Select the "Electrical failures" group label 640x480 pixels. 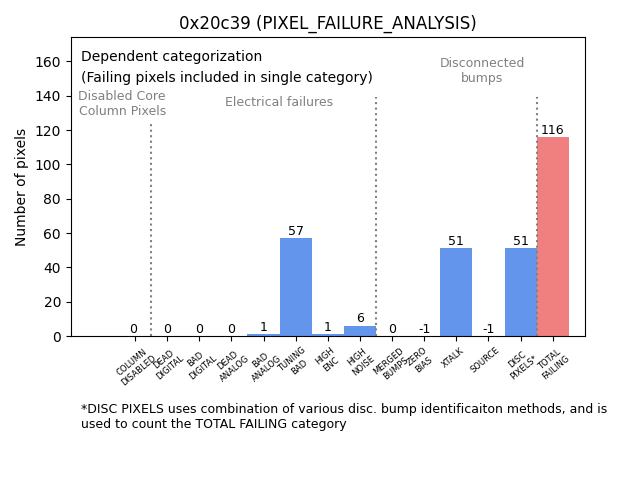click(279, 102)
